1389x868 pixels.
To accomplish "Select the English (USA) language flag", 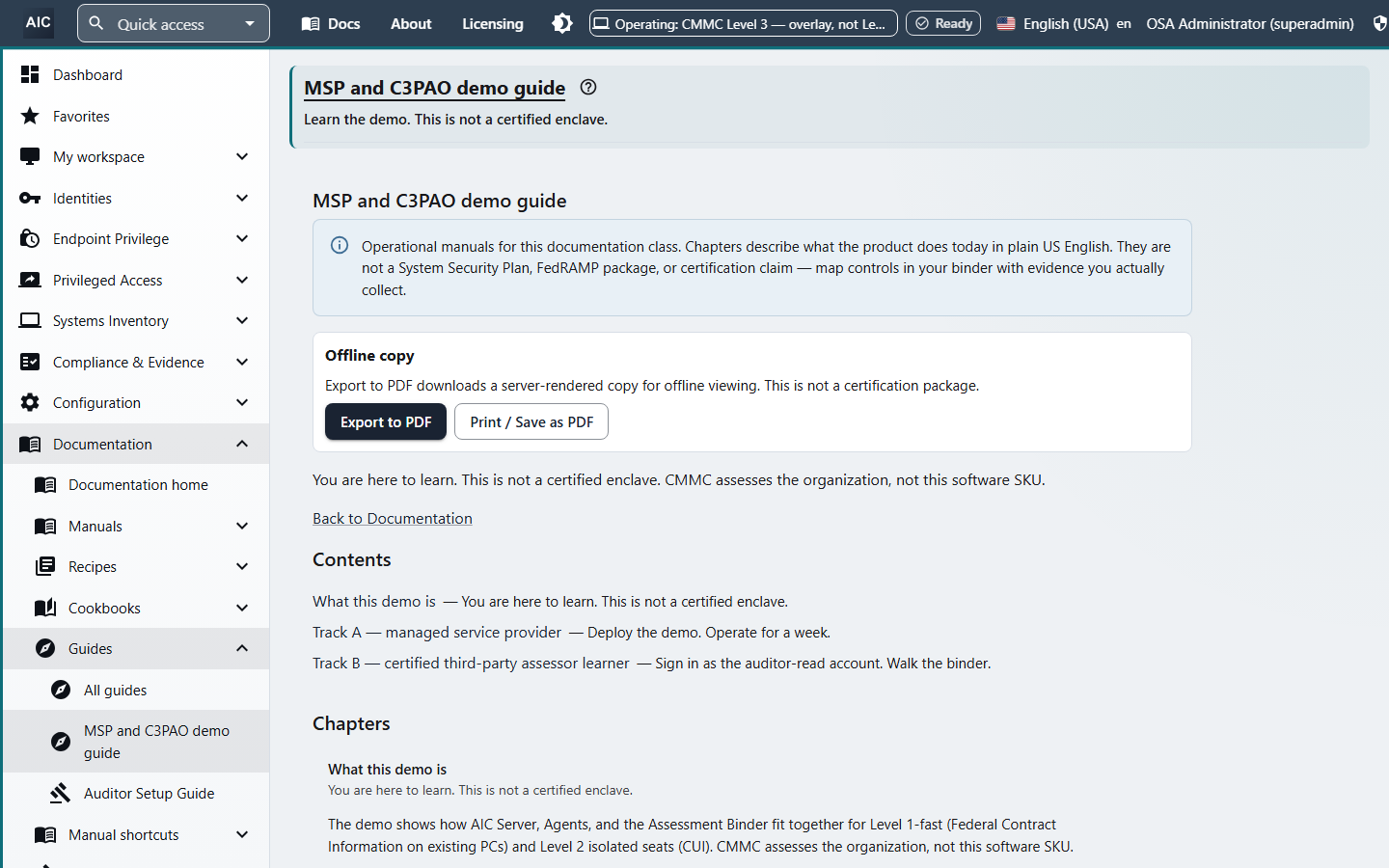I will [x=1006, y=23].
